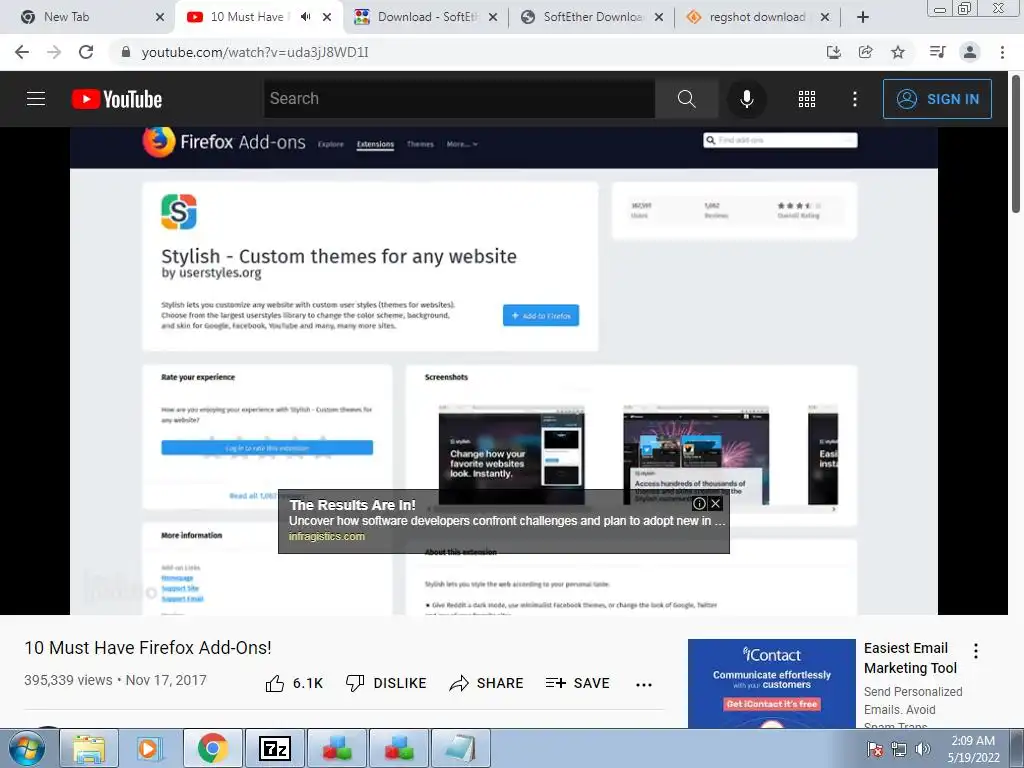
Task: Switch to the Download - SoftEther tab
Action: [x=425, y=17]
